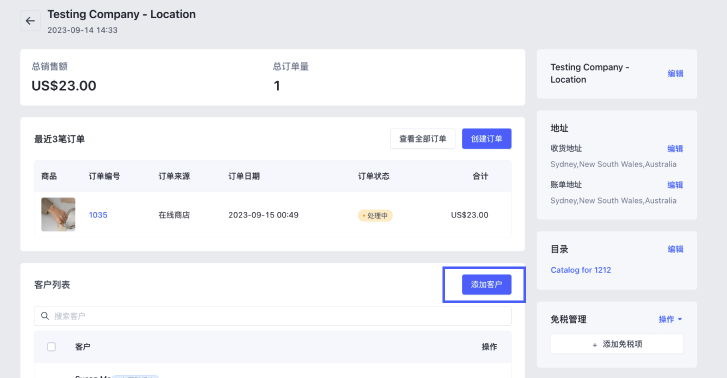This screenshot has height=378, width=727.
Task: Click the back arrow icon
Action: [x=30, y=21]
